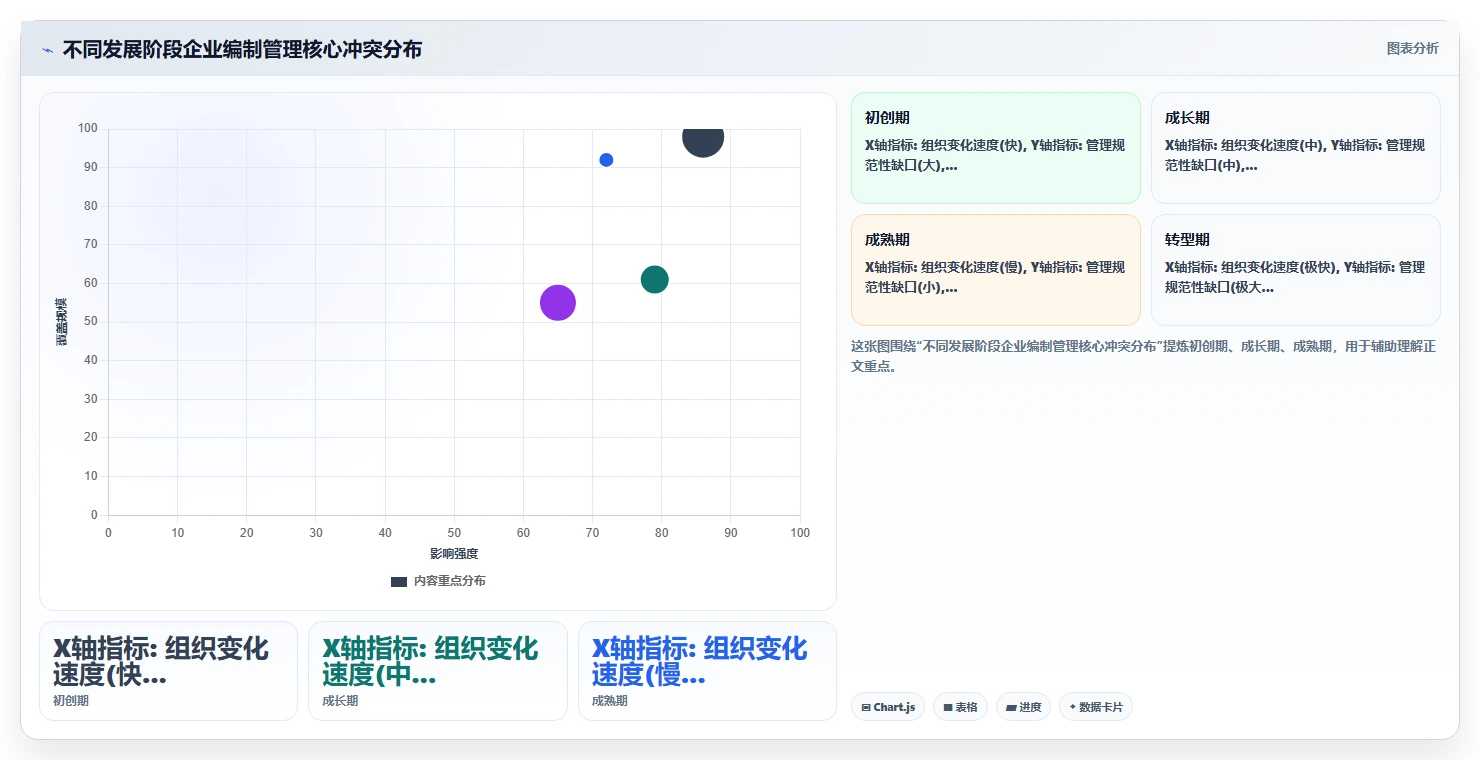1480x760 pixels.
Task: Open the 成长期 card in right panel
Action: point(1296,148)
